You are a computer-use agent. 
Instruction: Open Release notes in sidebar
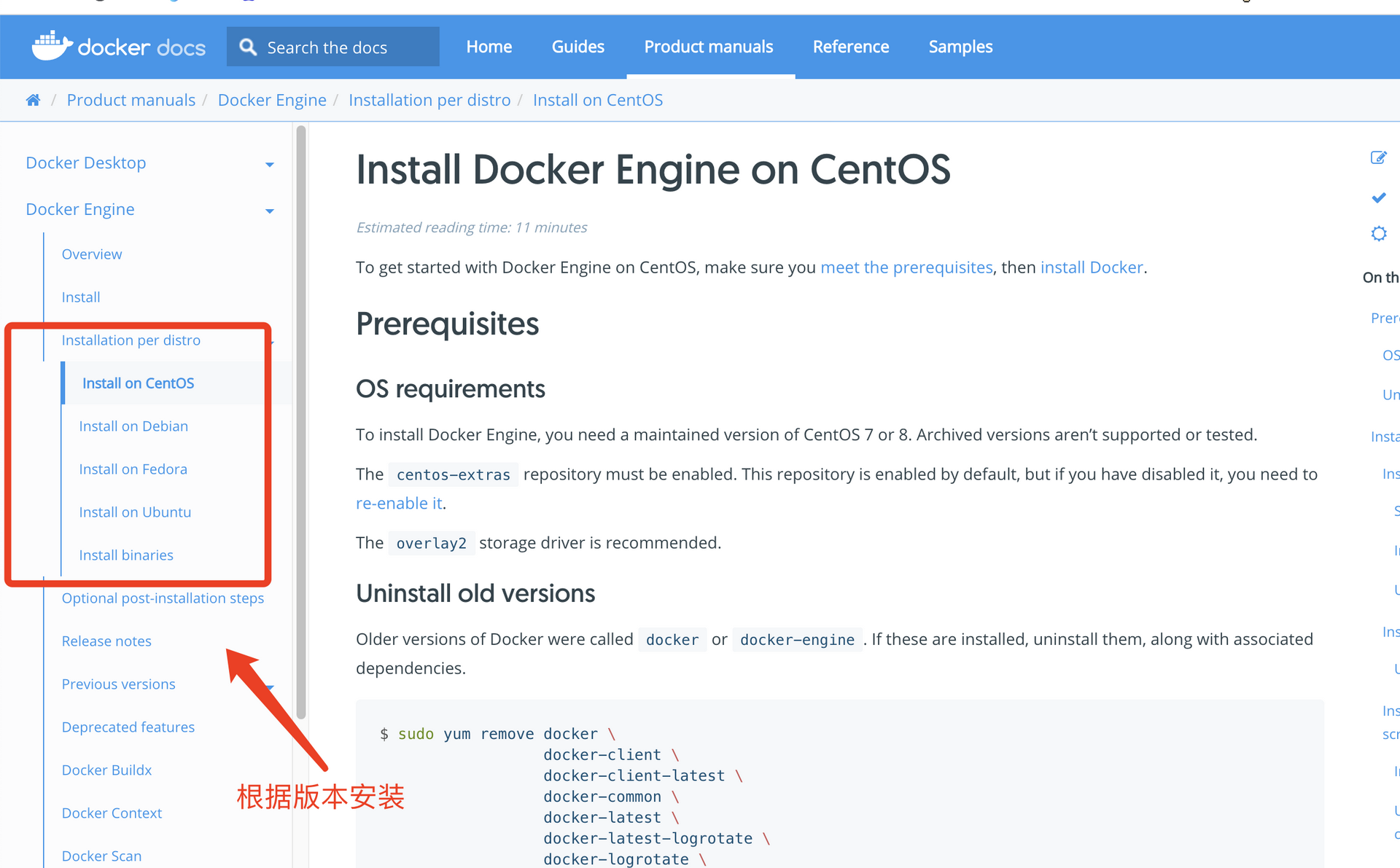pyautogui.click(x=106, y=641)
